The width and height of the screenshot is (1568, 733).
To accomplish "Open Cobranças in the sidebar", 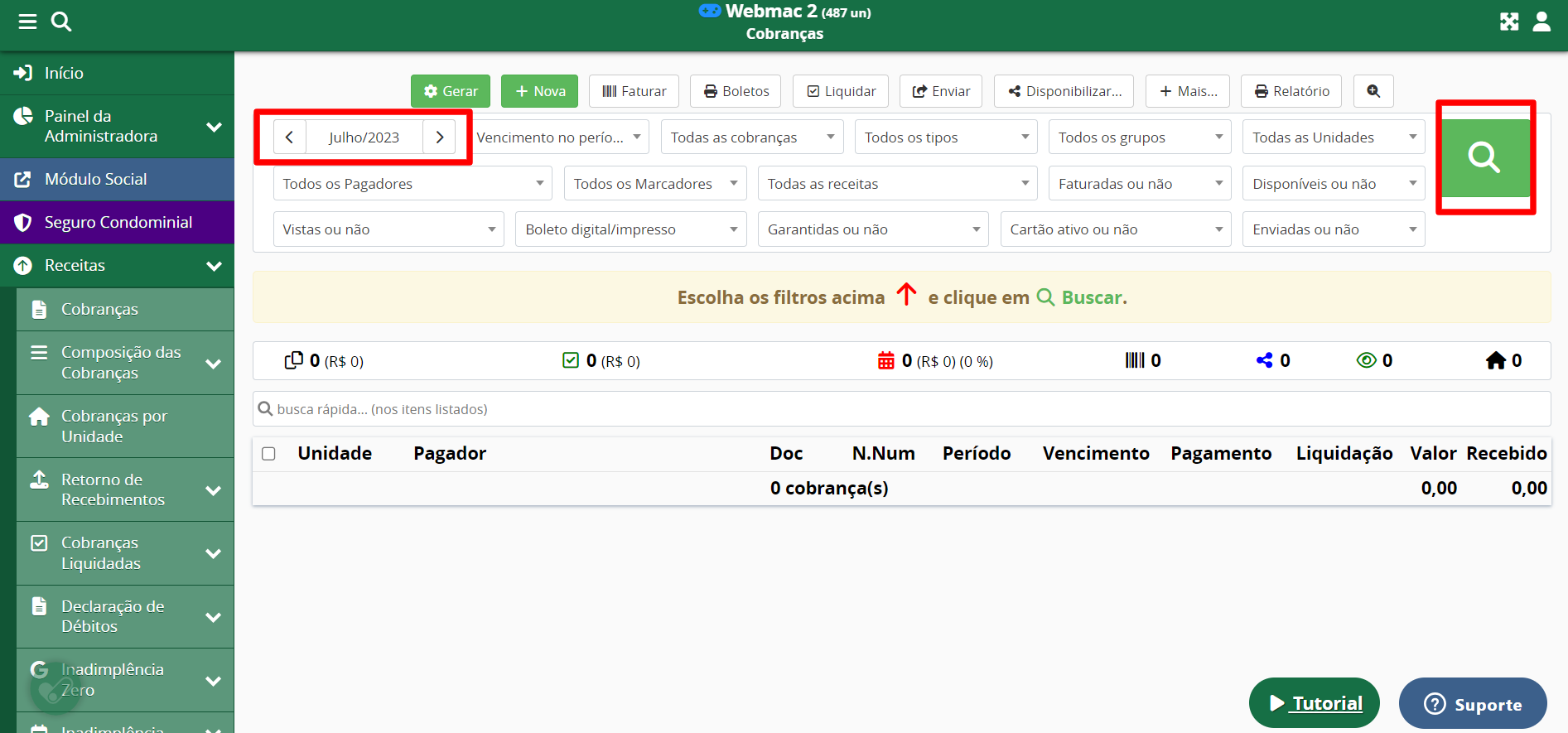I will coord(99,309).
